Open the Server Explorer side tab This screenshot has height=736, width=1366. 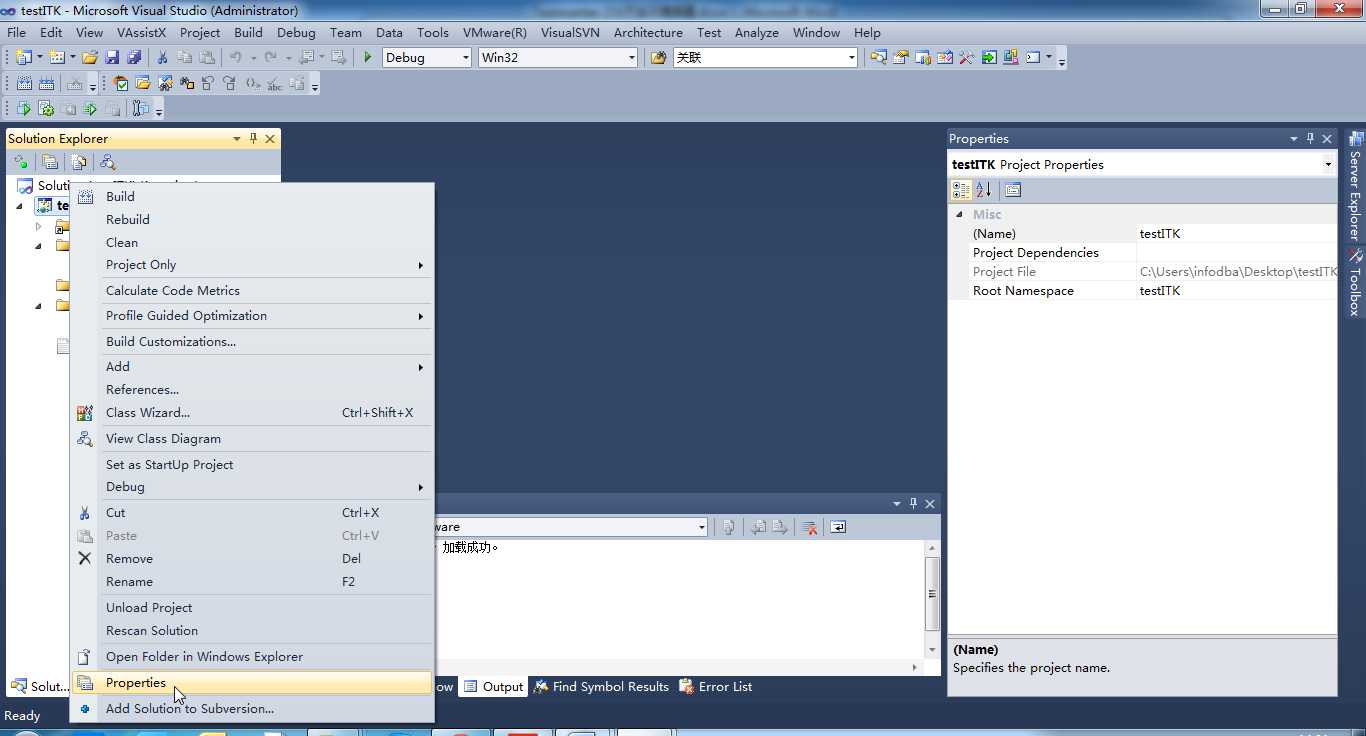1355,186
